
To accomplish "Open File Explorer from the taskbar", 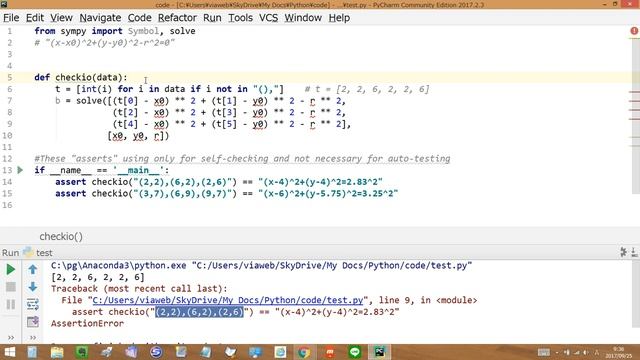I will tap(57, 352).
